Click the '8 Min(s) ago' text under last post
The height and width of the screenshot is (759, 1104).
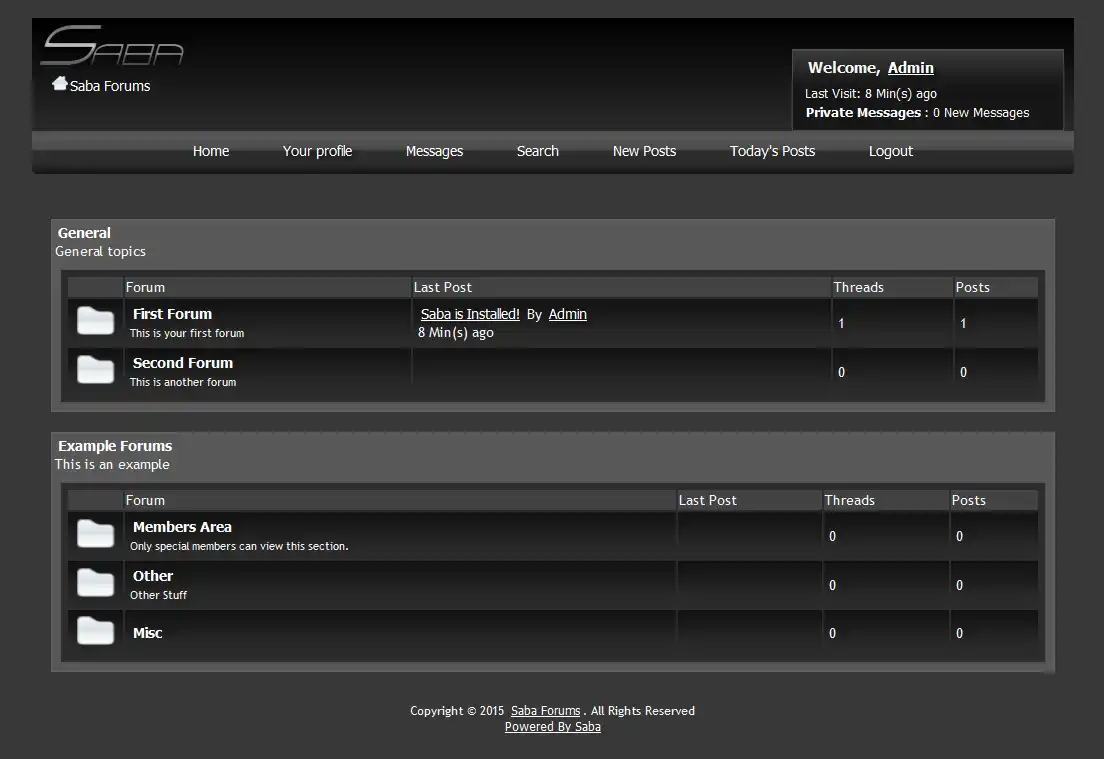(x=456, y=332)
